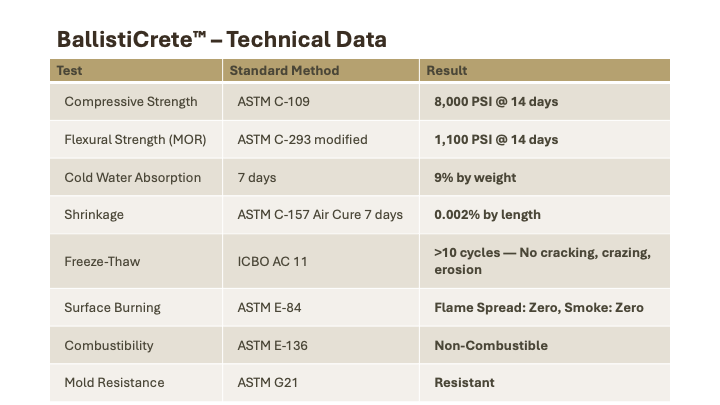Select the Cold Water Absorption cell
Viewport: 720px width, 405px height.
coord(136,177)
